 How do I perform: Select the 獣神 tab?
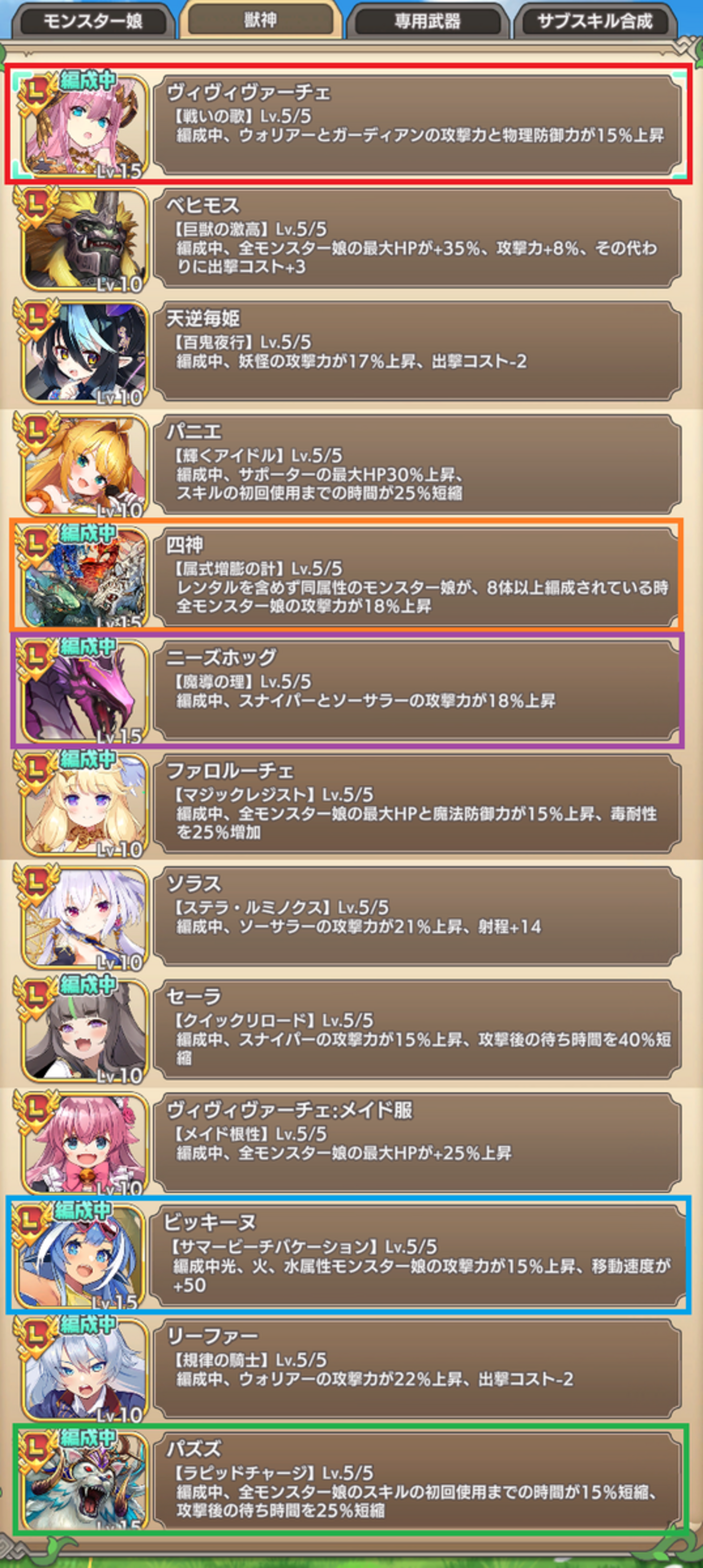click(260, 19)
